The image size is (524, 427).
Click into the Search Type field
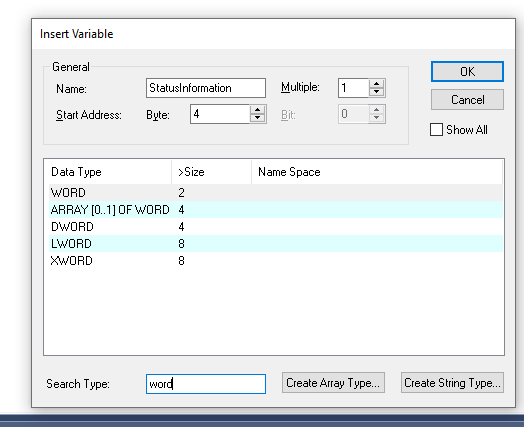pyautogui.click(x=206, y=384)
